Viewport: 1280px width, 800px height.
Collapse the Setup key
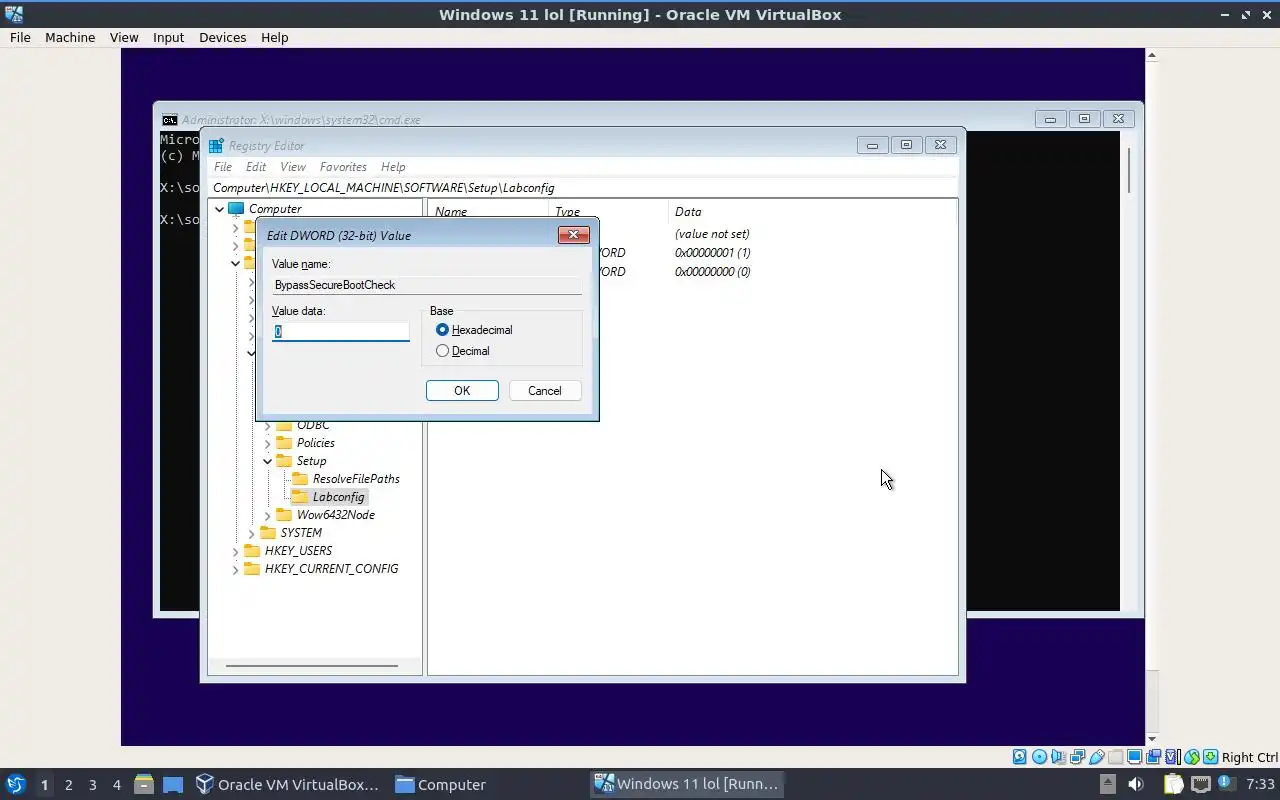click(267, 461)
